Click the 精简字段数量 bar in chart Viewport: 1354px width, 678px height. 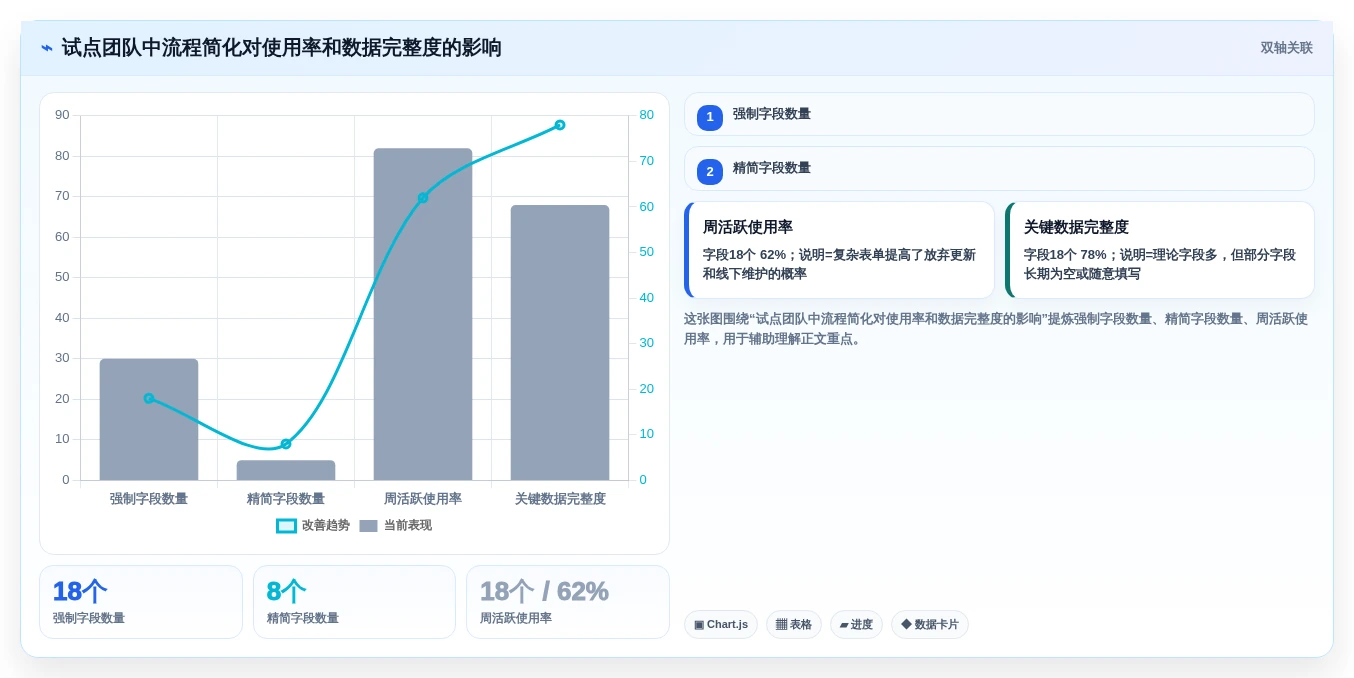(x=286, y=470)
